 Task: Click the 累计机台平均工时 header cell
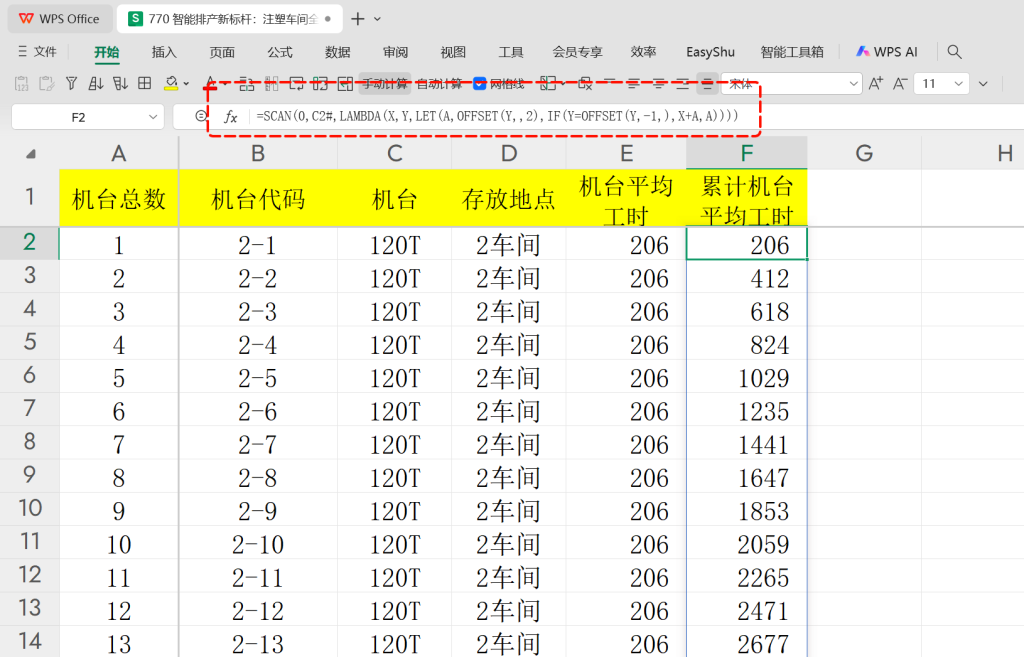pos(746,199)
